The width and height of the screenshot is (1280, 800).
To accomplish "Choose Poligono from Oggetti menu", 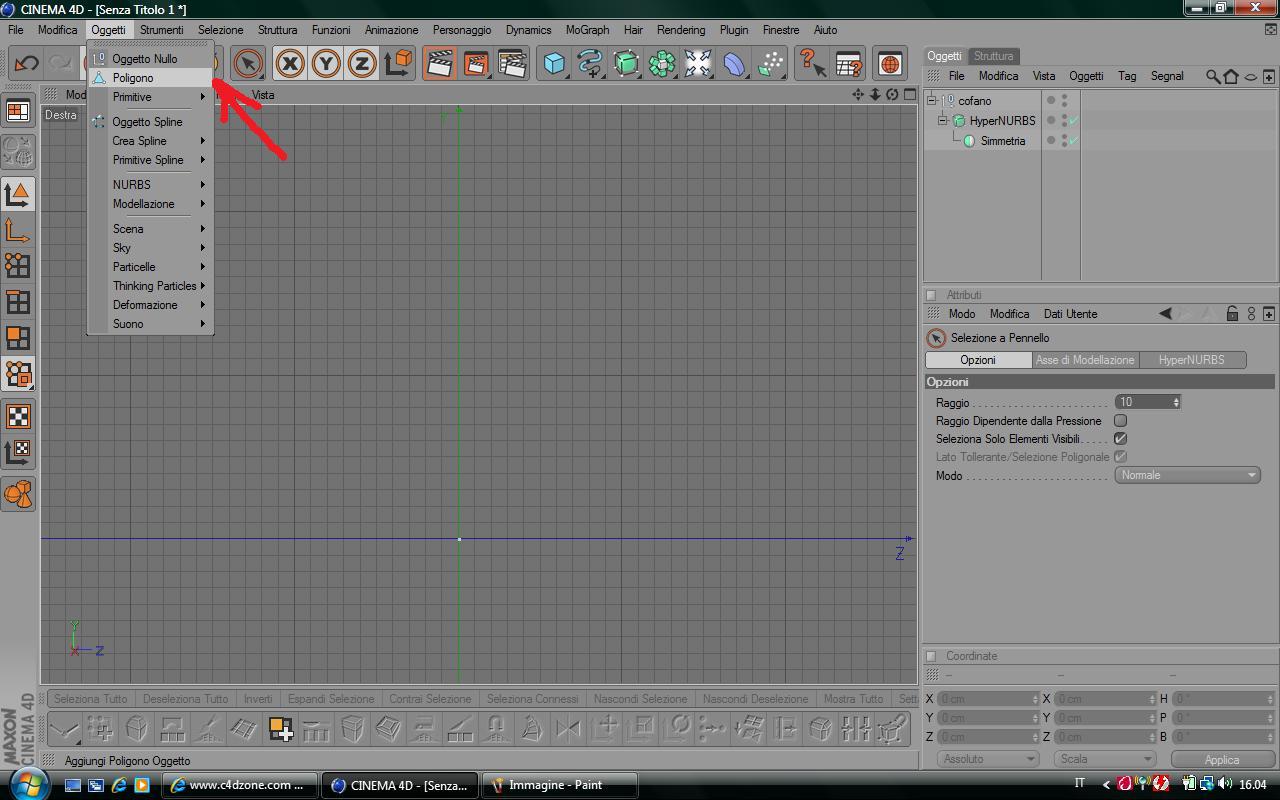I will click(150, 78).
